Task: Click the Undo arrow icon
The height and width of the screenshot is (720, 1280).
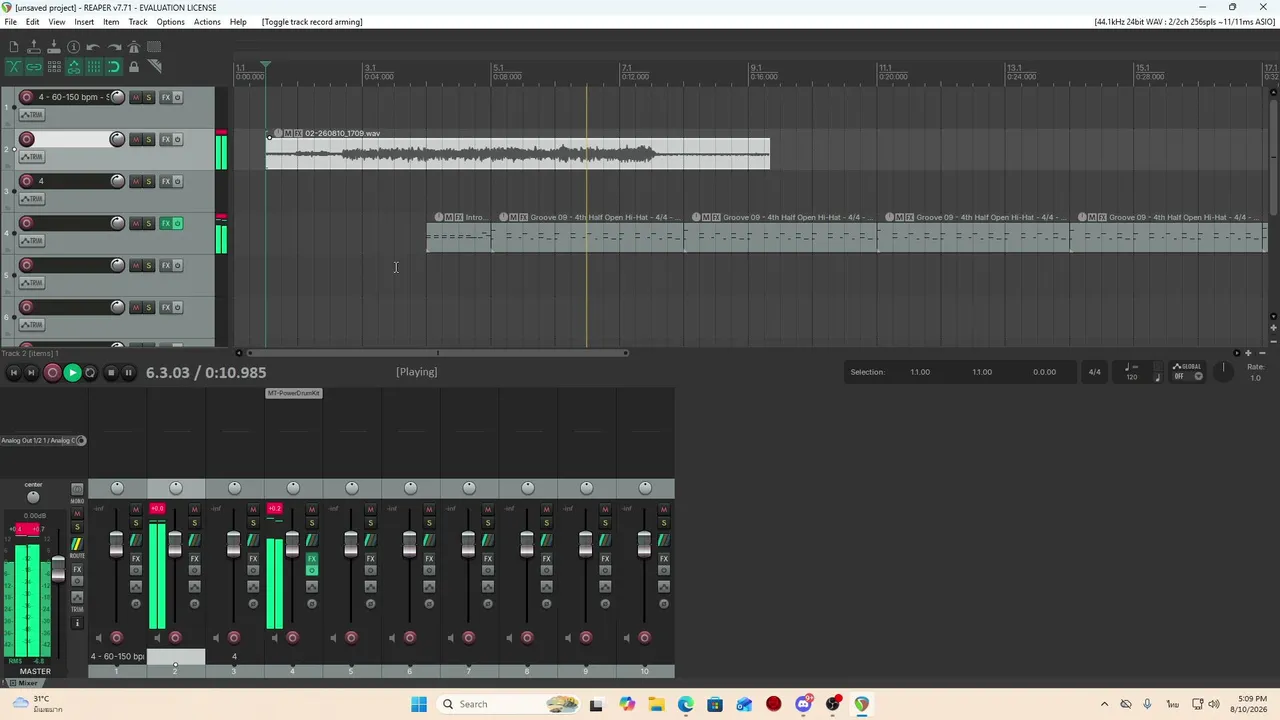Action: (94, 47)
